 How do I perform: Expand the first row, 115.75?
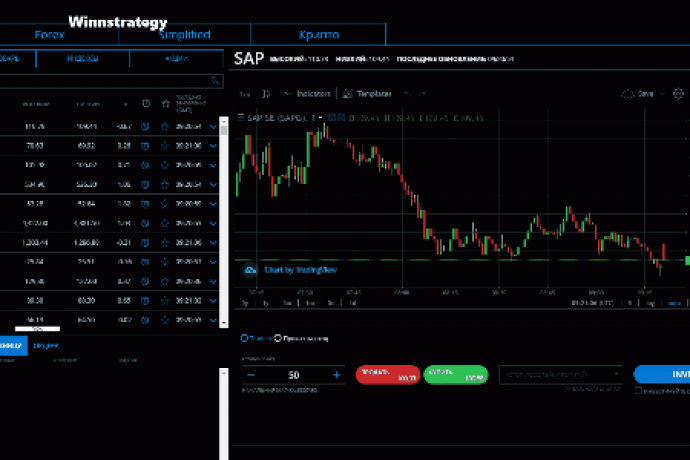[213, 126]
